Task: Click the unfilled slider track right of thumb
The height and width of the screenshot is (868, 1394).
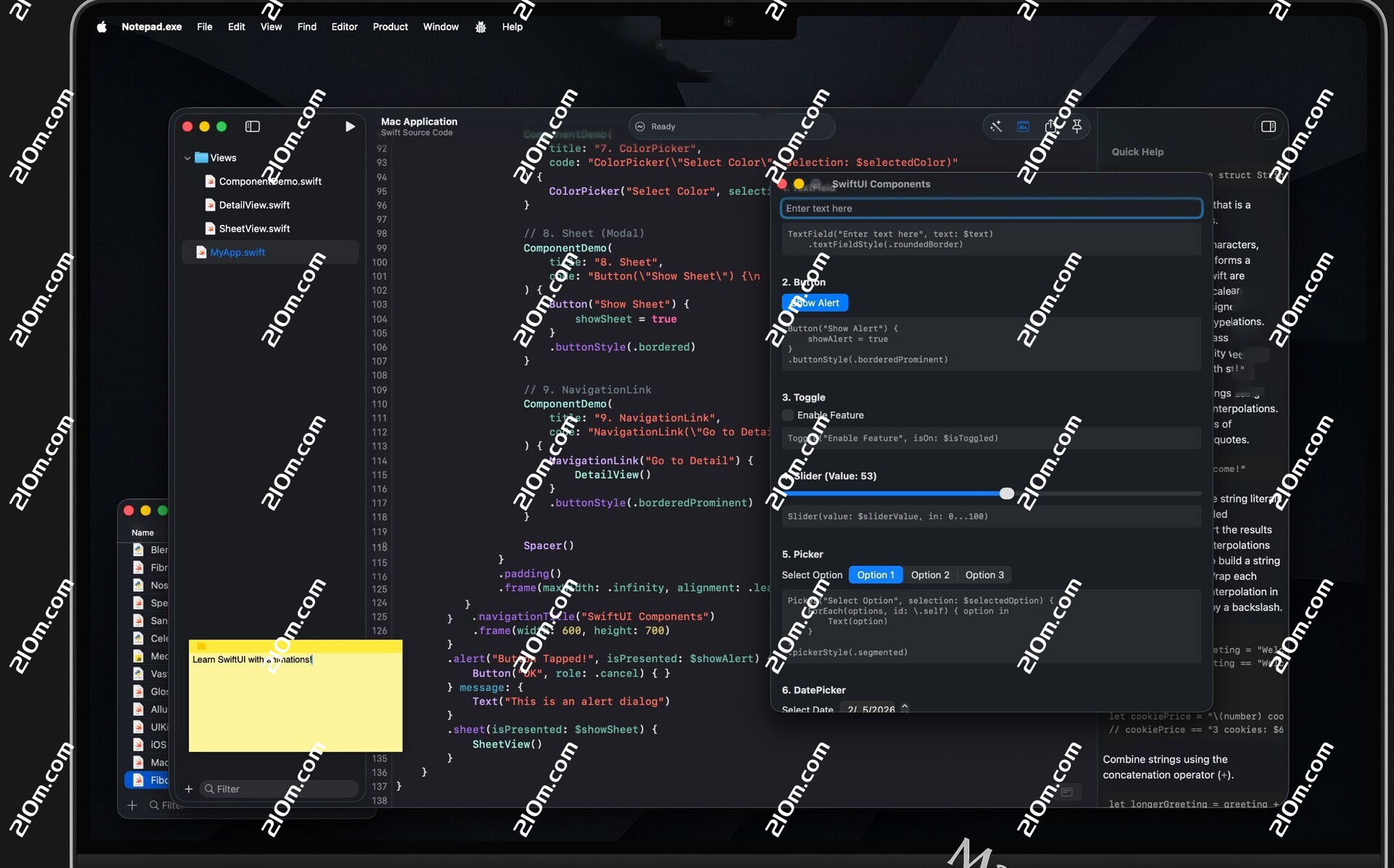Action: coord(1107,494)
